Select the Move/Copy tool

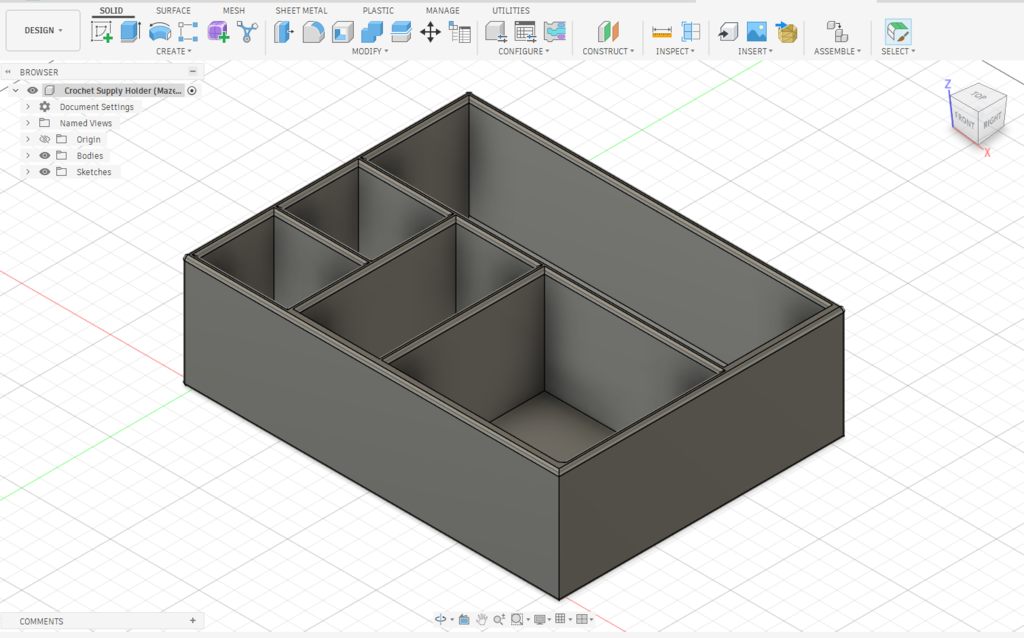430,31
